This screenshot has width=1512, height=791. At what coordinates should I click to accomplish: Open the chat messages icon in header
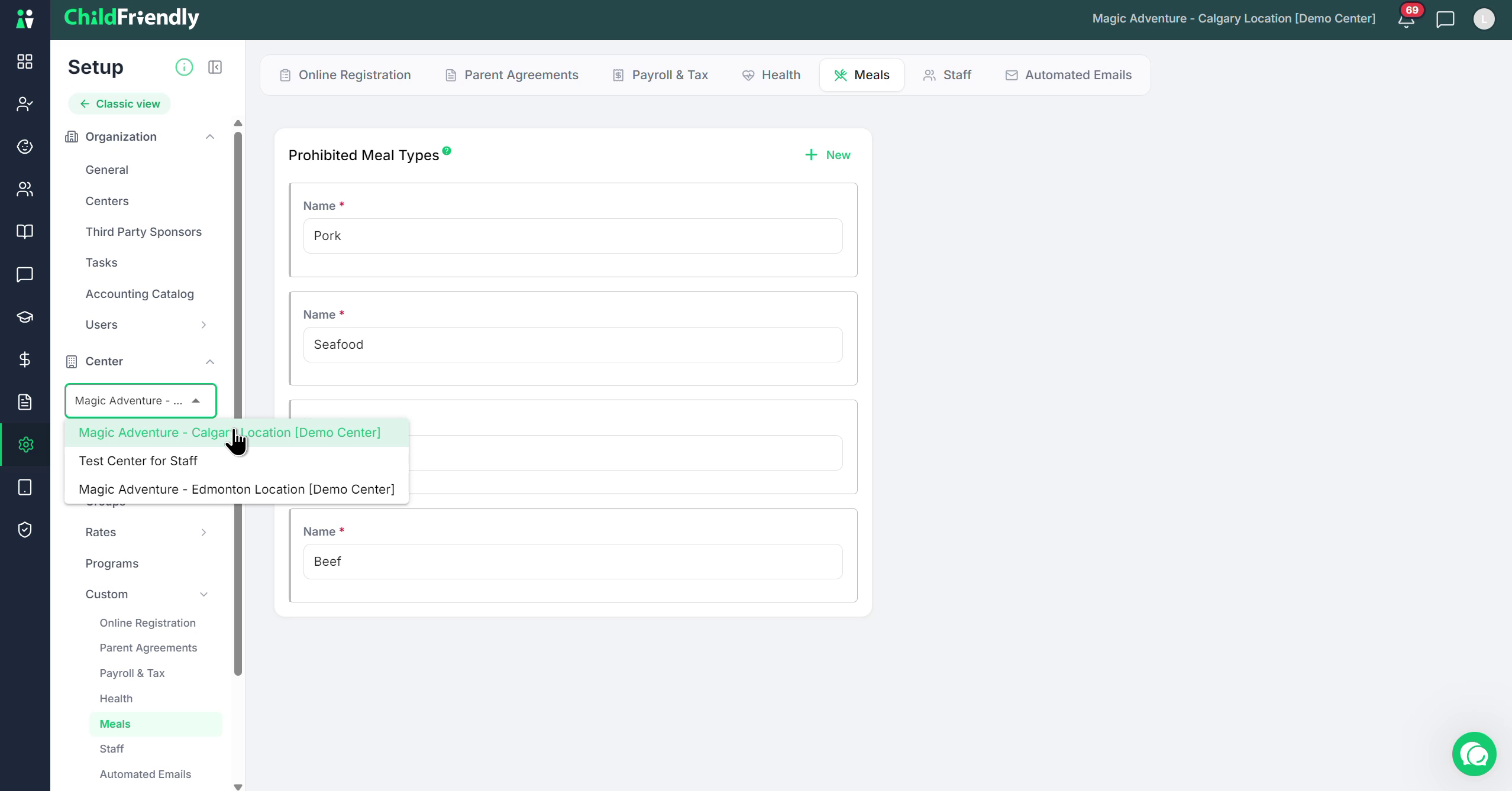tap(1445, 20)
